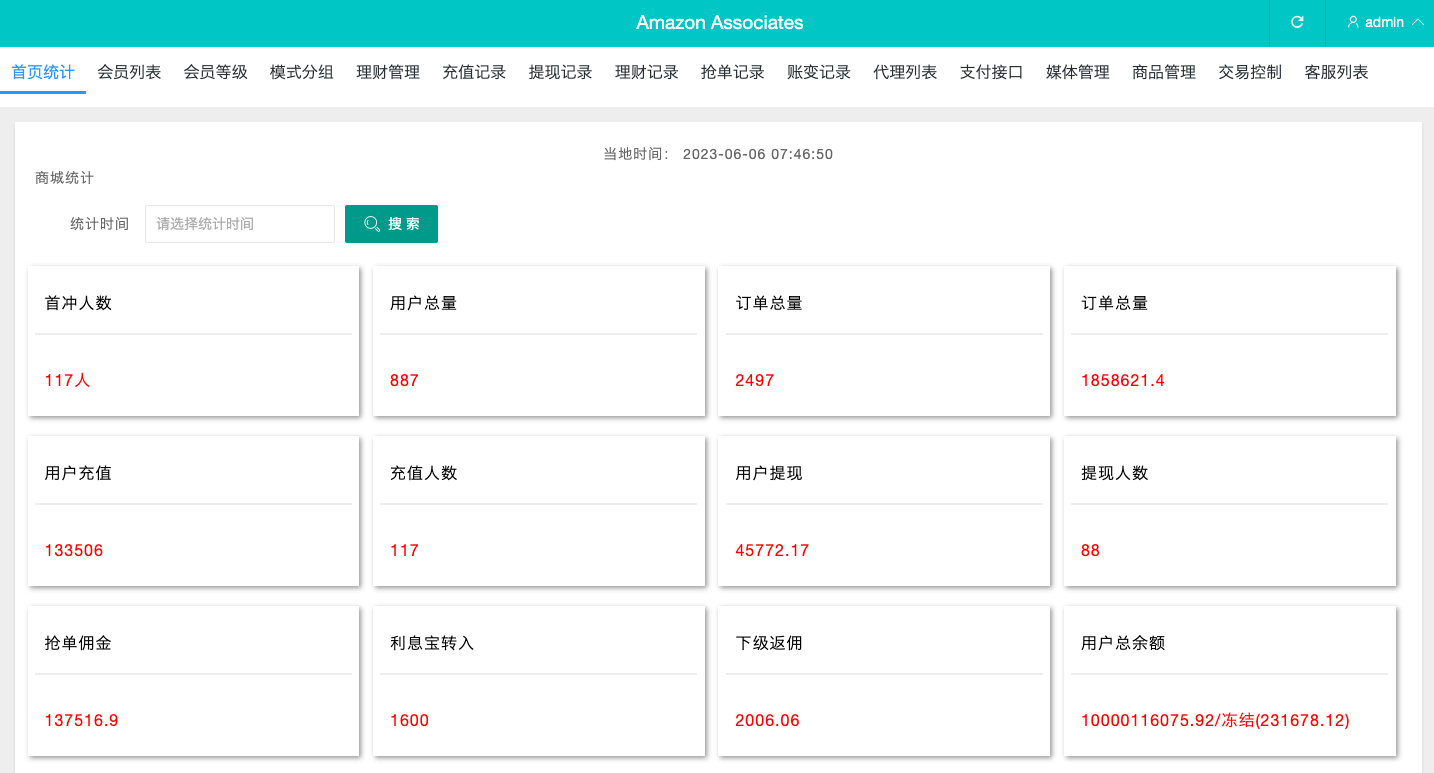Click the 用户总余额 statistics card
The height and width of the screenshot is (773, 1434).
click(x=1229, y=680)
